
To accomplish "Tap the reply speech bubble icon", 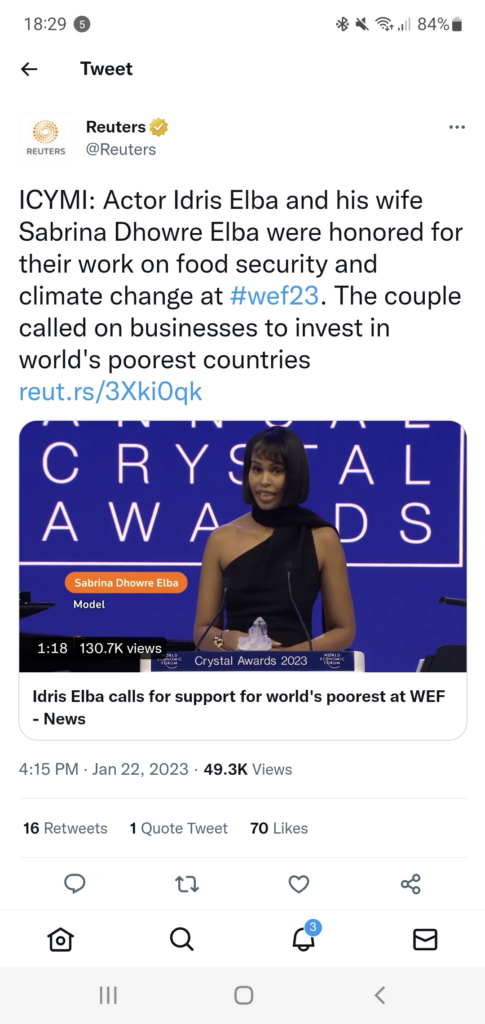I will tap(74, 884).
